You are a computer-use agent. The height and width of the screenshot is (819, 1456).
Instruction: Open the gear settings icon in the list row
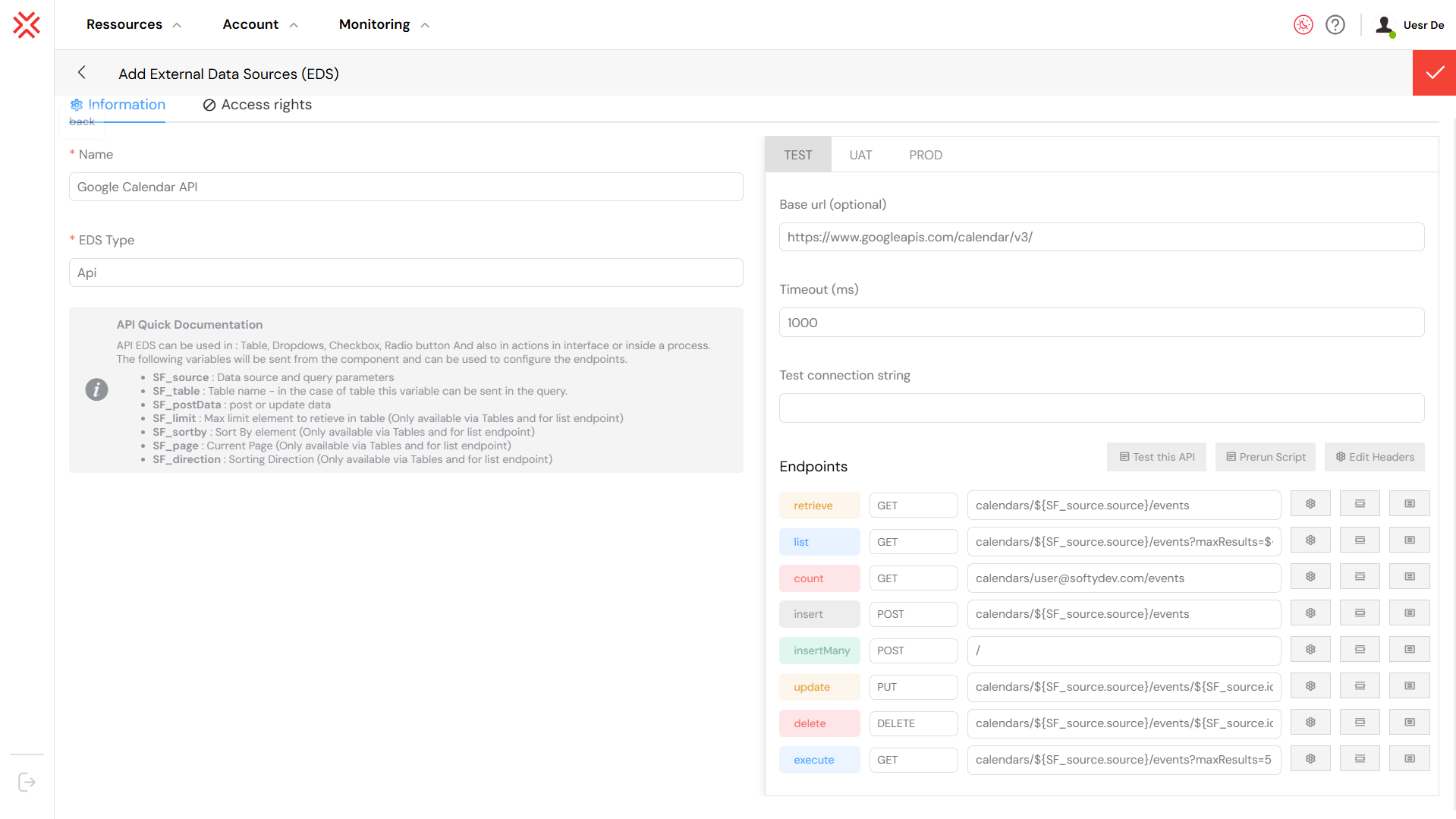click(1310, 540)
